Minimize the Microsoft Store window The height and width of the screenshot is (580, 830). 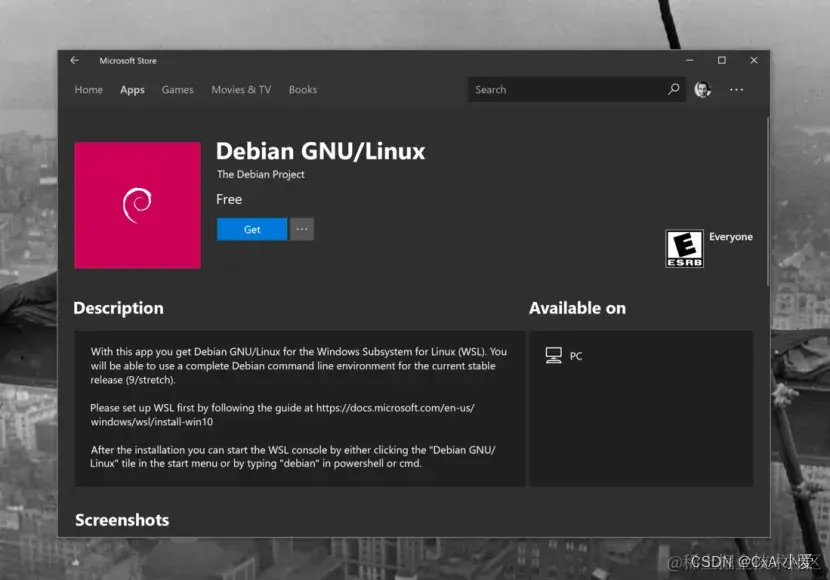689,60
